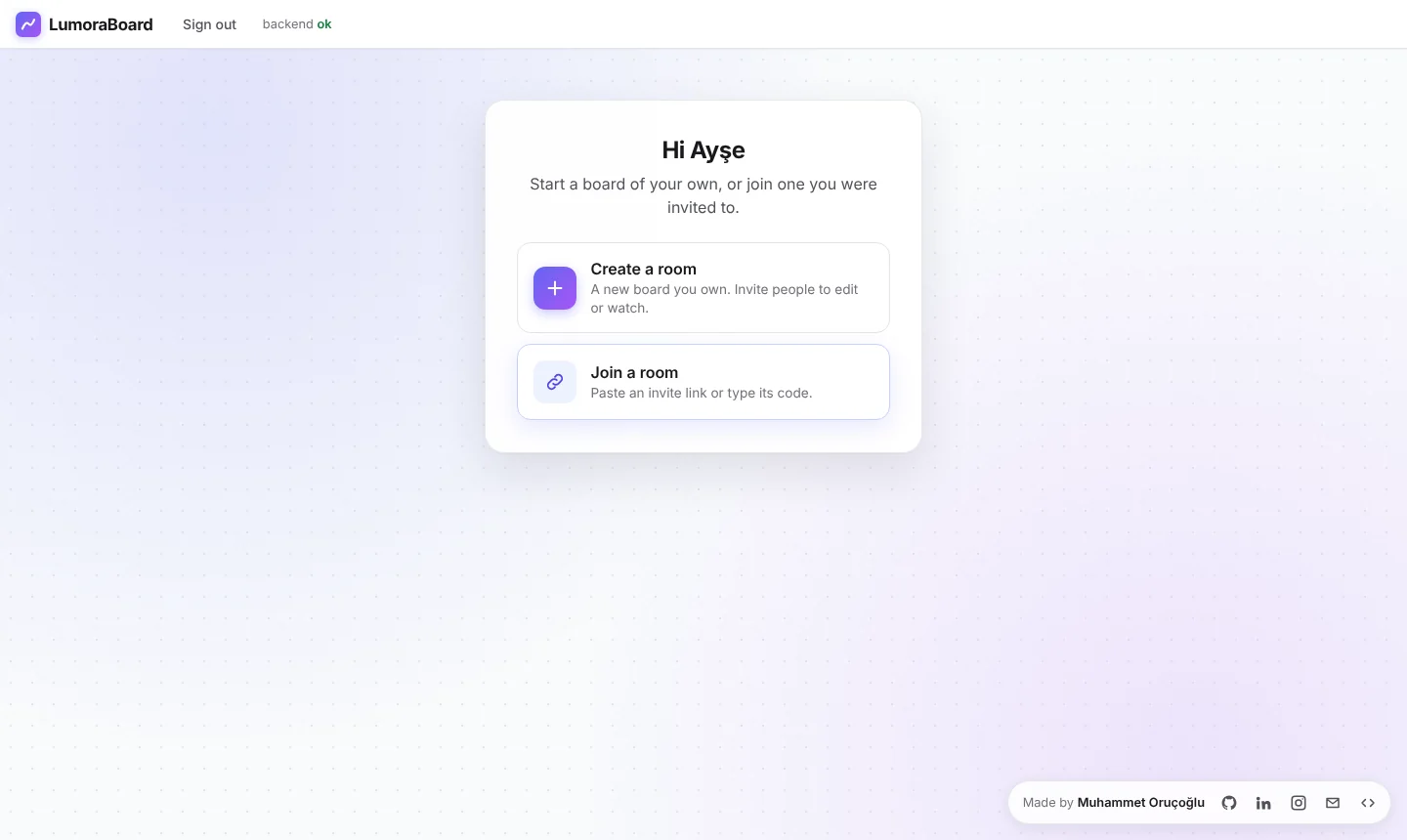Choose the Join a room card
The image size is (1407, 840).
point(703,382)
